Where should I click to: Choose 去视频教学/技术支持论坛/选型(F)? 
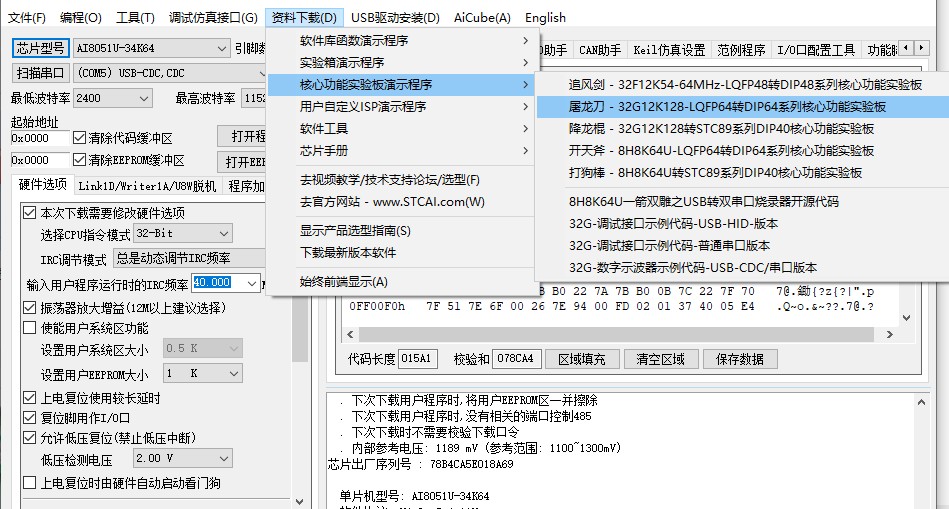pyautogui.click(x=401, y=180)
